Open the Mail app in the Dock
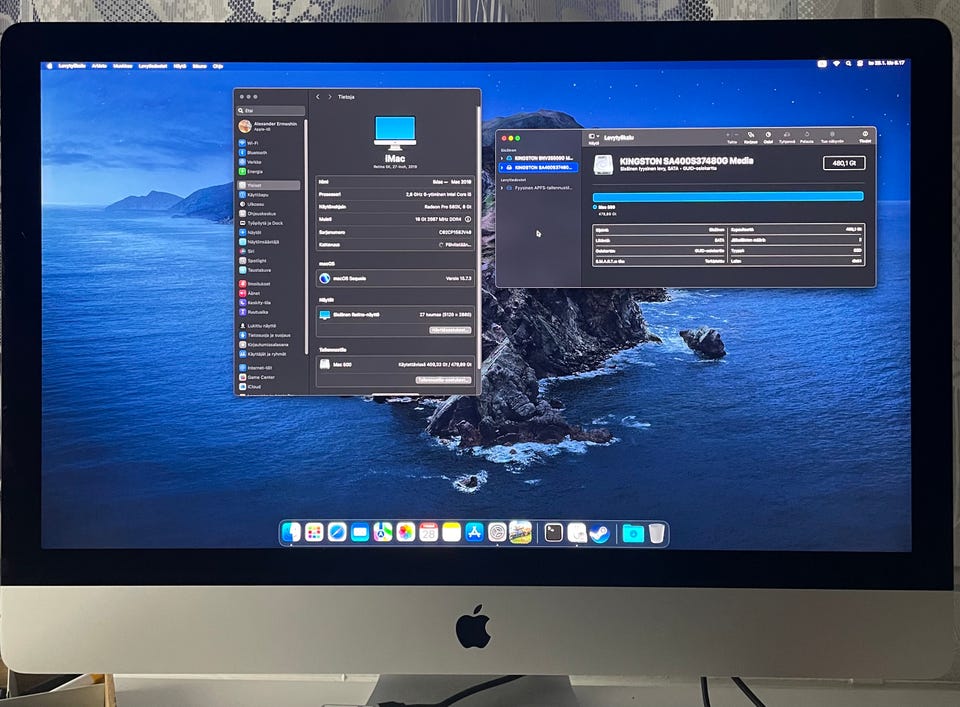Viewport: 960px width, 707px height. pos(360,533)
